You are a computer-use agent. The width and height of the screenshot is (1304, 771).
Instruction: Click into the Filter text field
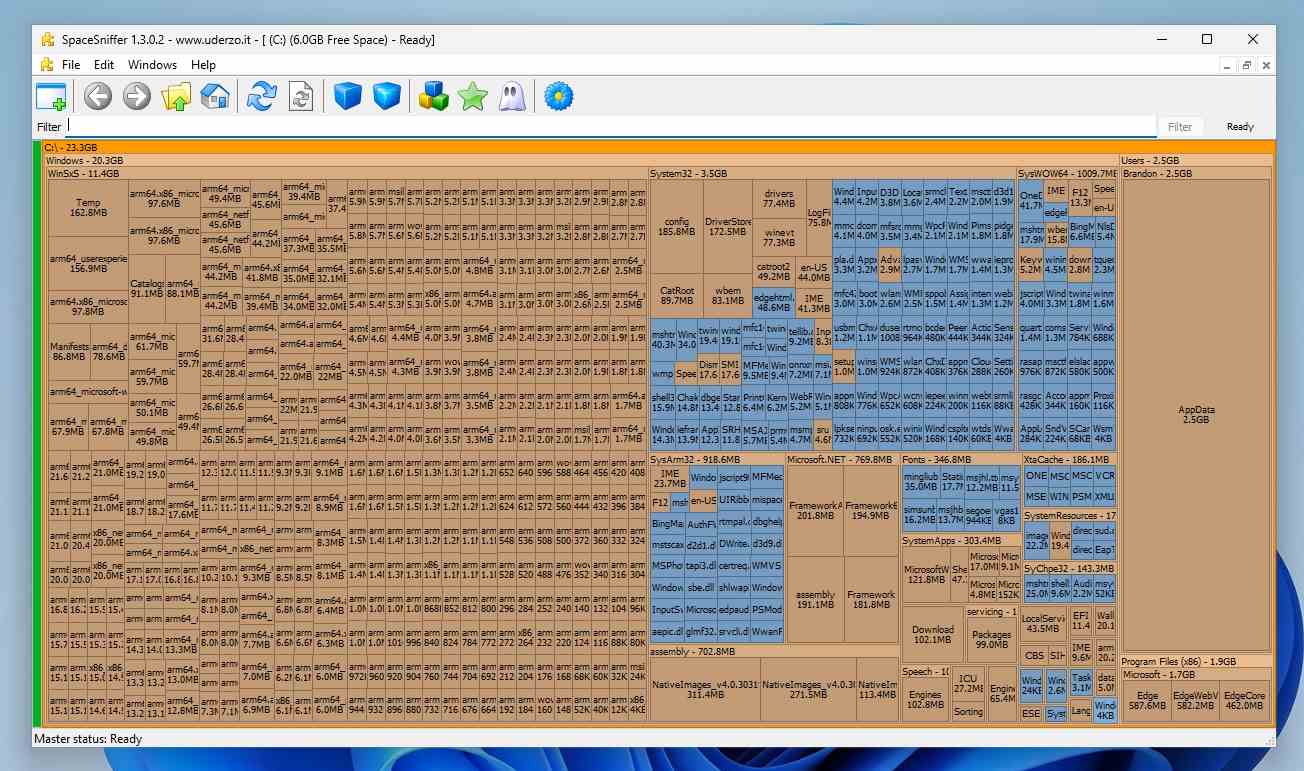(x=610, y=127)
